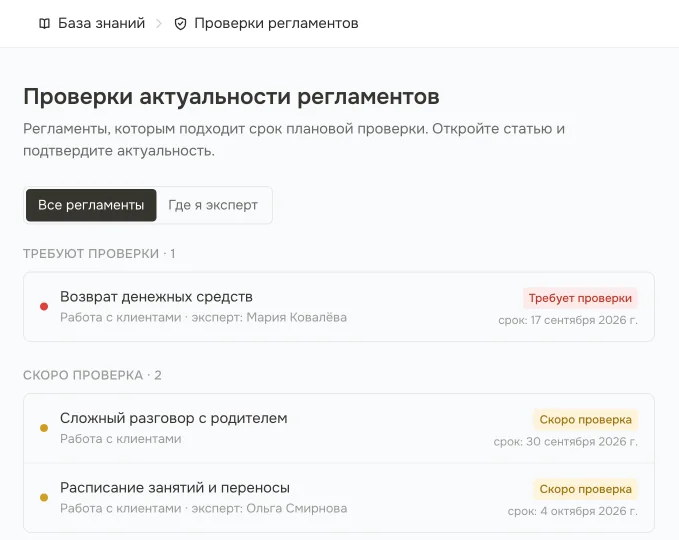Viewport: 679px width, 540px height.
Task: Click yellow dot by Расписание занятий и переносы
Action: (44, 498)
